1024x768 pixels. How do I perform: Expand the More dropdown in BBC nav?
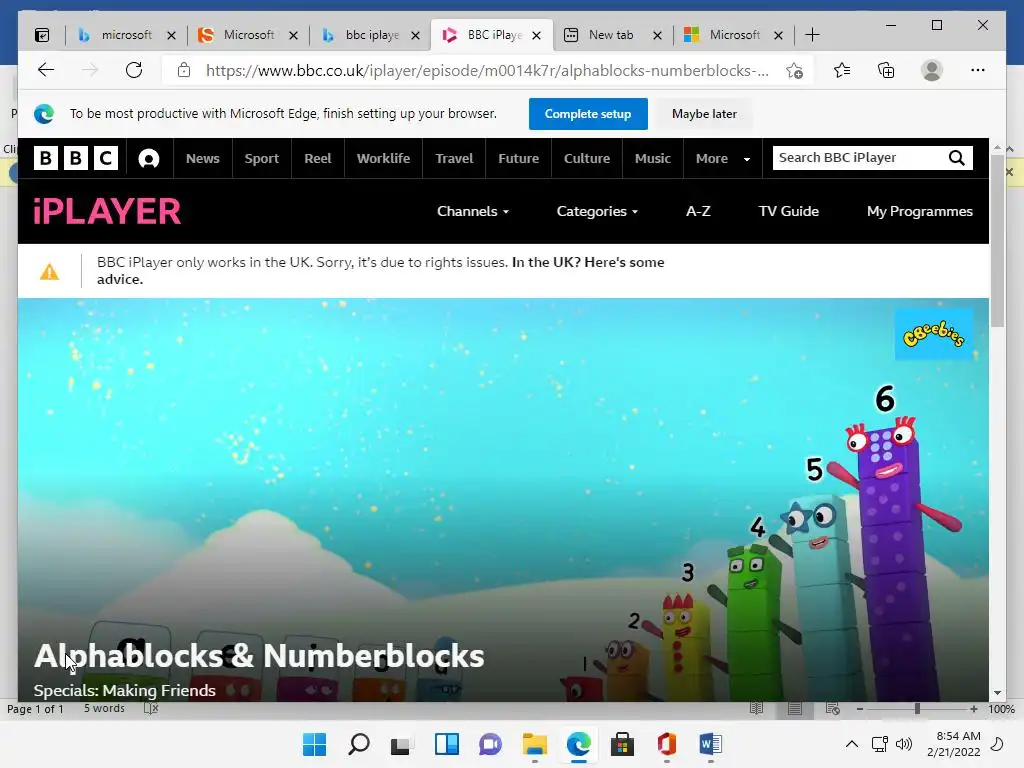click(722, 159)
